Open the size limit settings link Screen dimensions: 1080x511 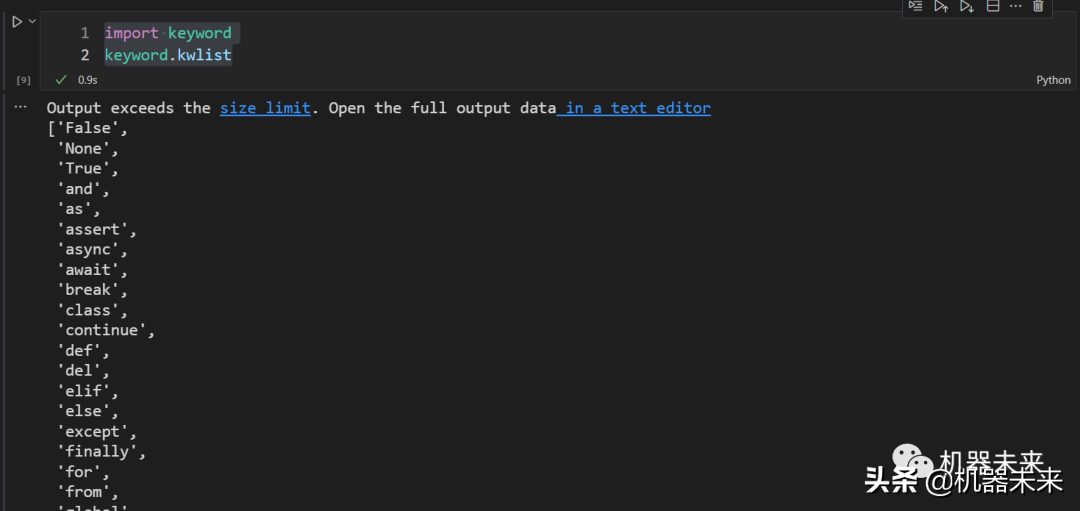coord(265,108)
